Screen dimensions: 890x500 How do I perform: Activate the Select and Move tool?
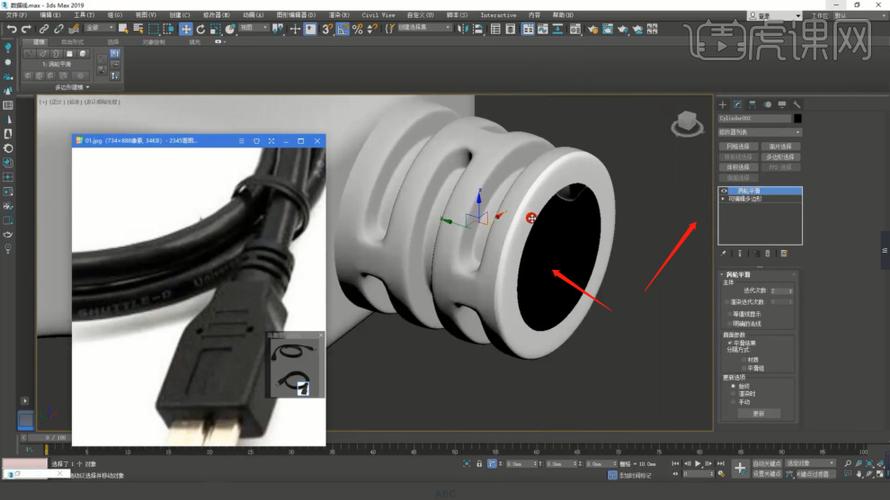point(186,29)
